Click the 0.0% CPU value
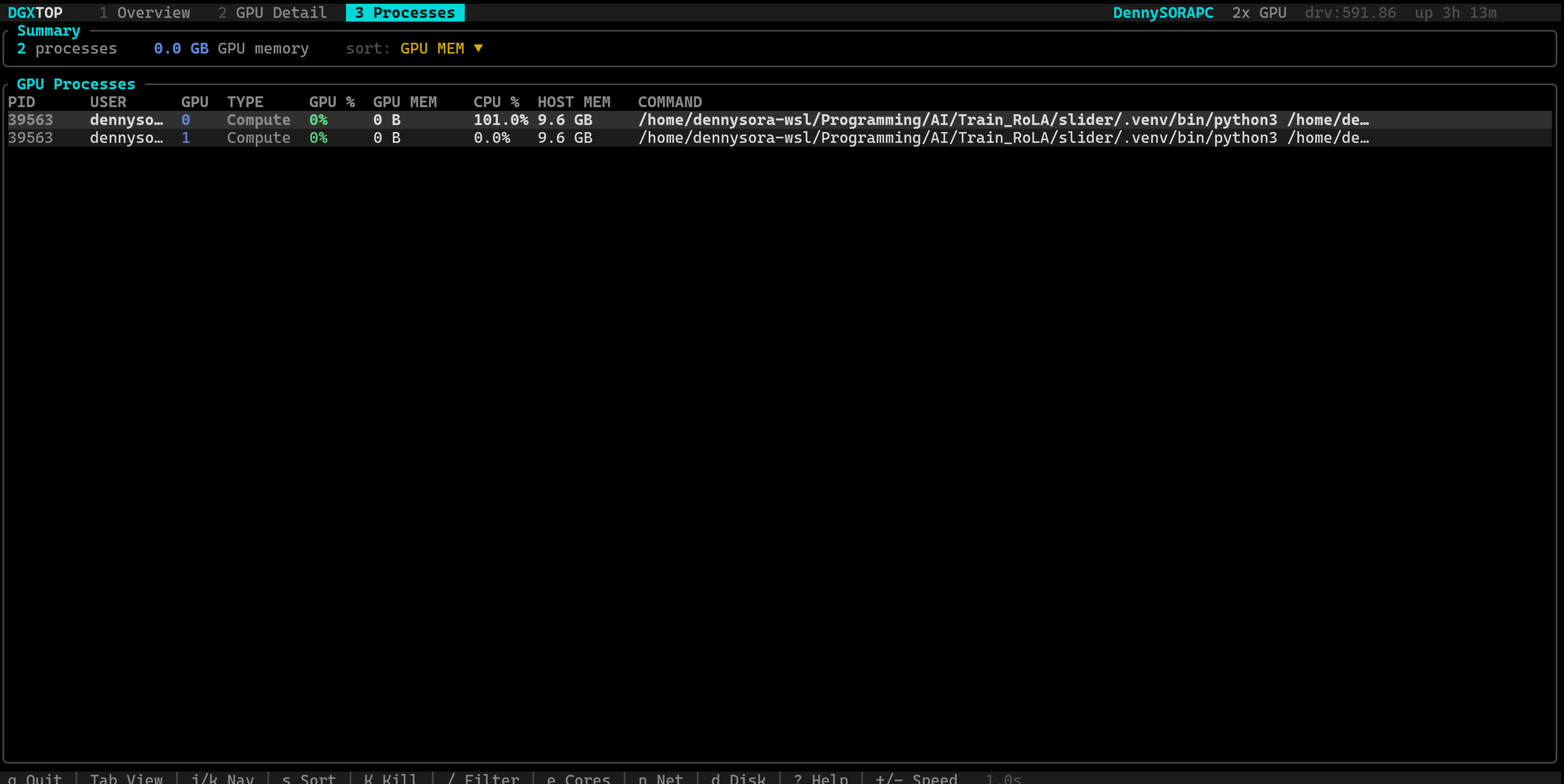Viewport: 1564px width, 784px height. pos(492,138)
